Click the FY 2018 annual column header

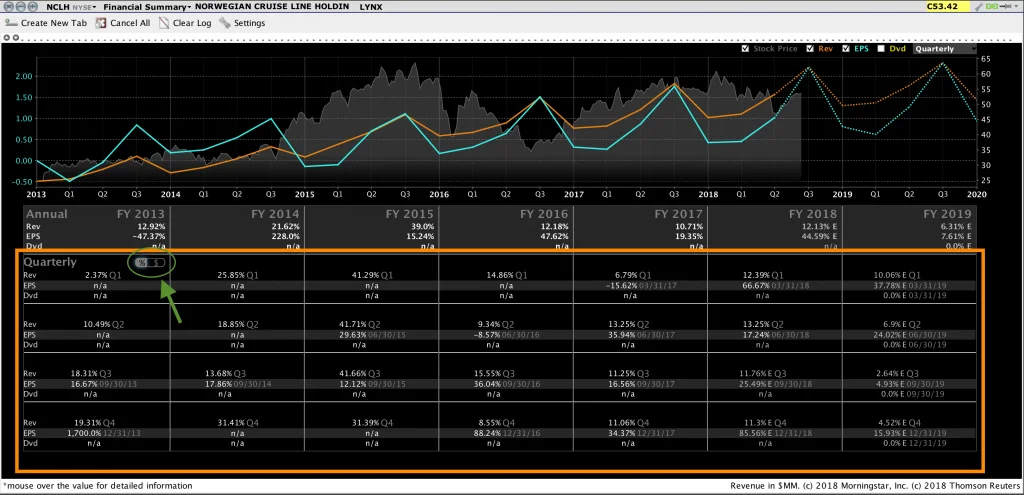tap(812, 214)
